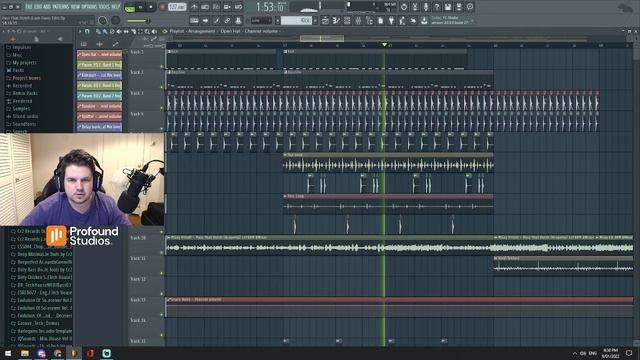Open the playlist options arrow menu
The image size is (640, 360).
pyautogui.click(x=80, y=31)
